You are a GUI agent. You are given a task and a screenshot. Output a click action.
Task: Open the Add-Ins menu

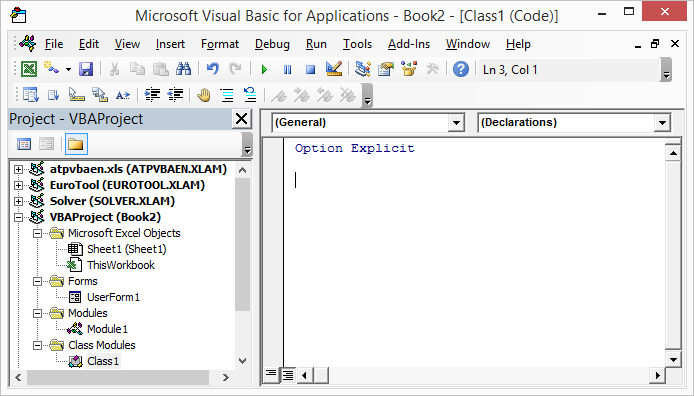point(409,44)
